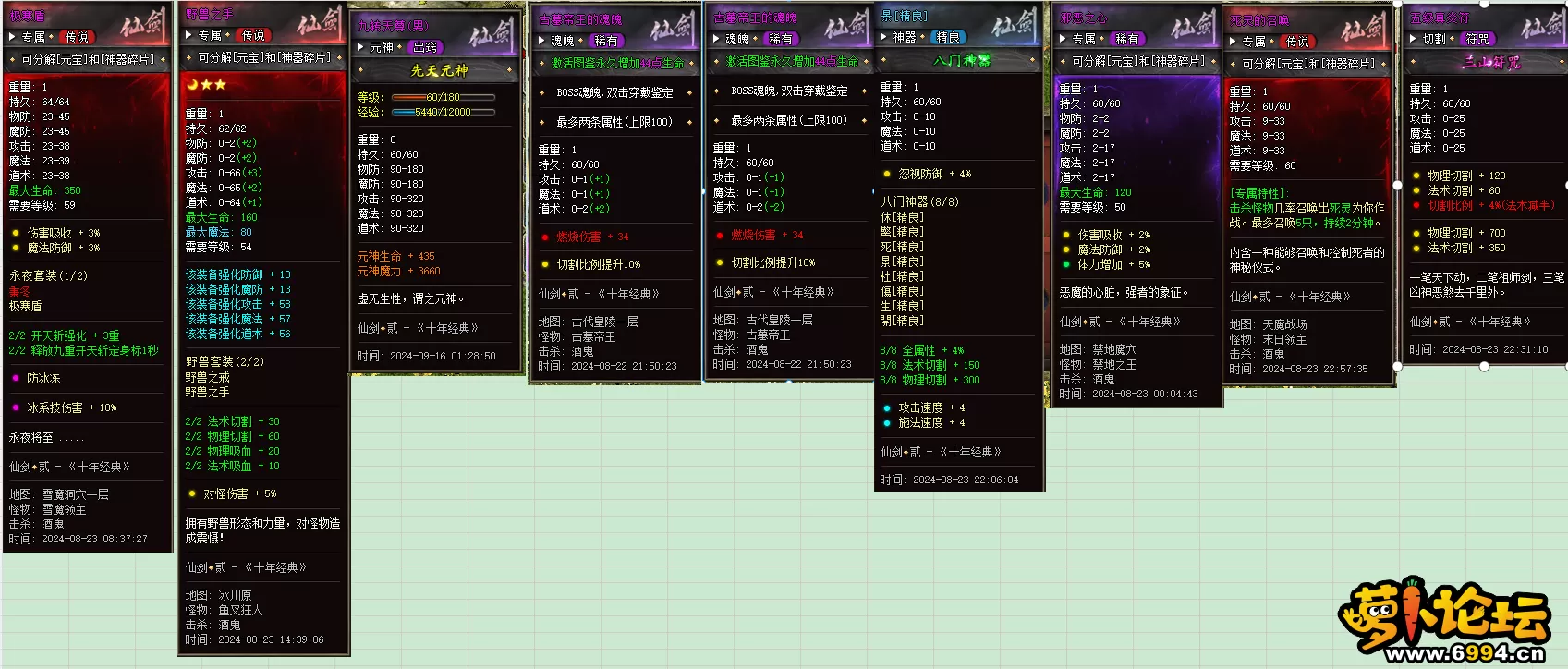Screen dimensions: 1568x669
Task: Click the 怪物: 禁地之王 line
Action: point(1099,364)
